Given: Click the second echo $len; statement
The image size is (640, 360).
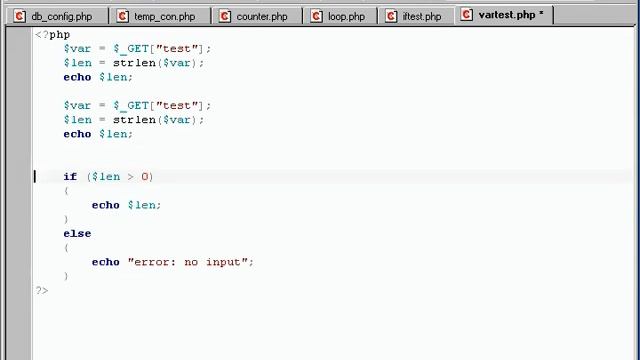Looking at the screenshot, I should click(98, 134).
